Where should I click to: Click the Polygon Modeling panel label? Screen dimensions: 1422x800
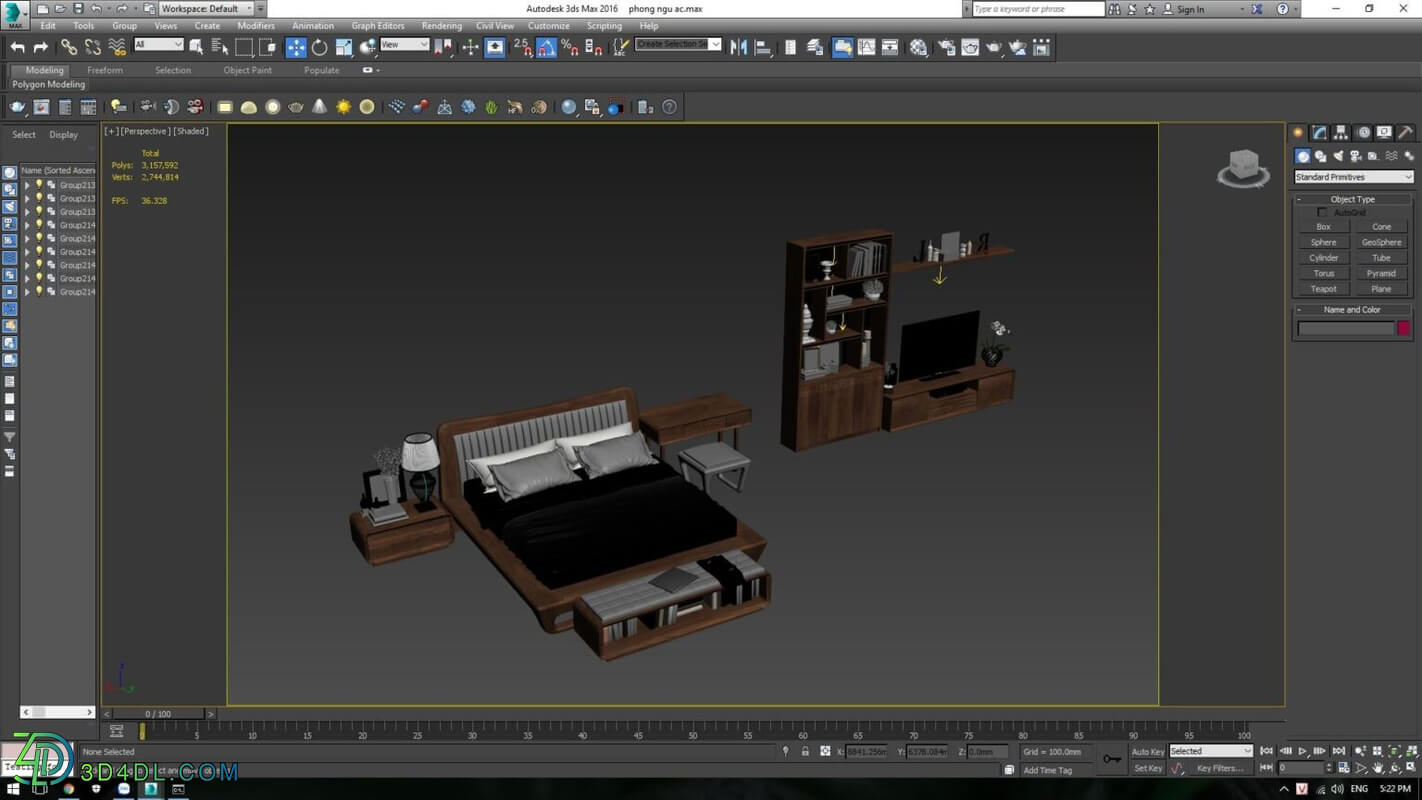point(49,85)
